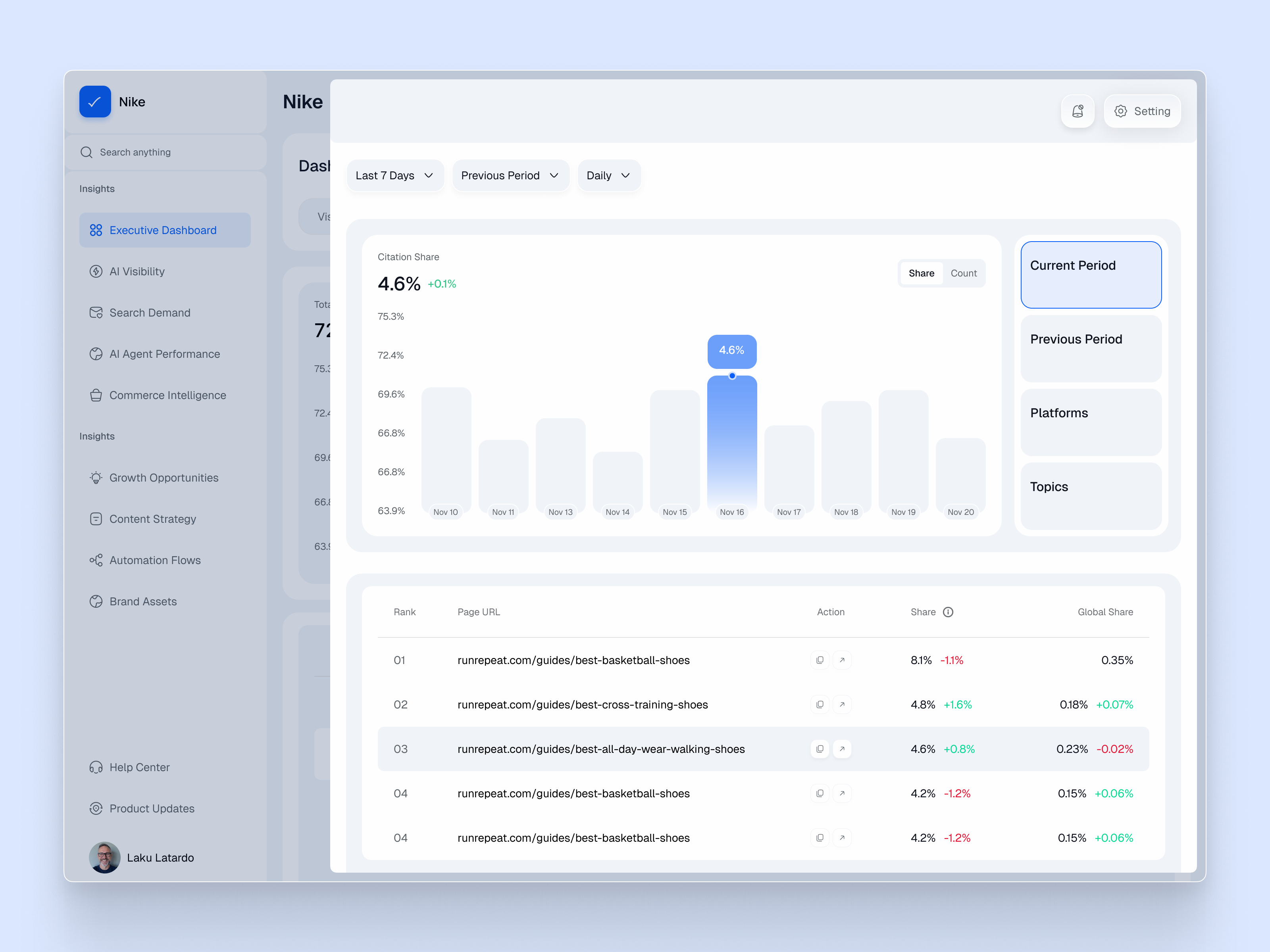Change Daily granularity via its dropdown
This screenshot has height=952, width=1270.
(608, 175)
